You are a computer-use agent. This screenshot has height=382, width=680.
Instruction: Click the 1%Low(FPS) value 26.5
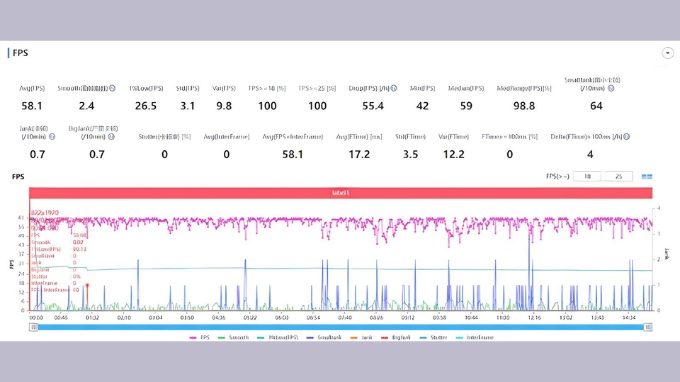(x=146, y=106)
